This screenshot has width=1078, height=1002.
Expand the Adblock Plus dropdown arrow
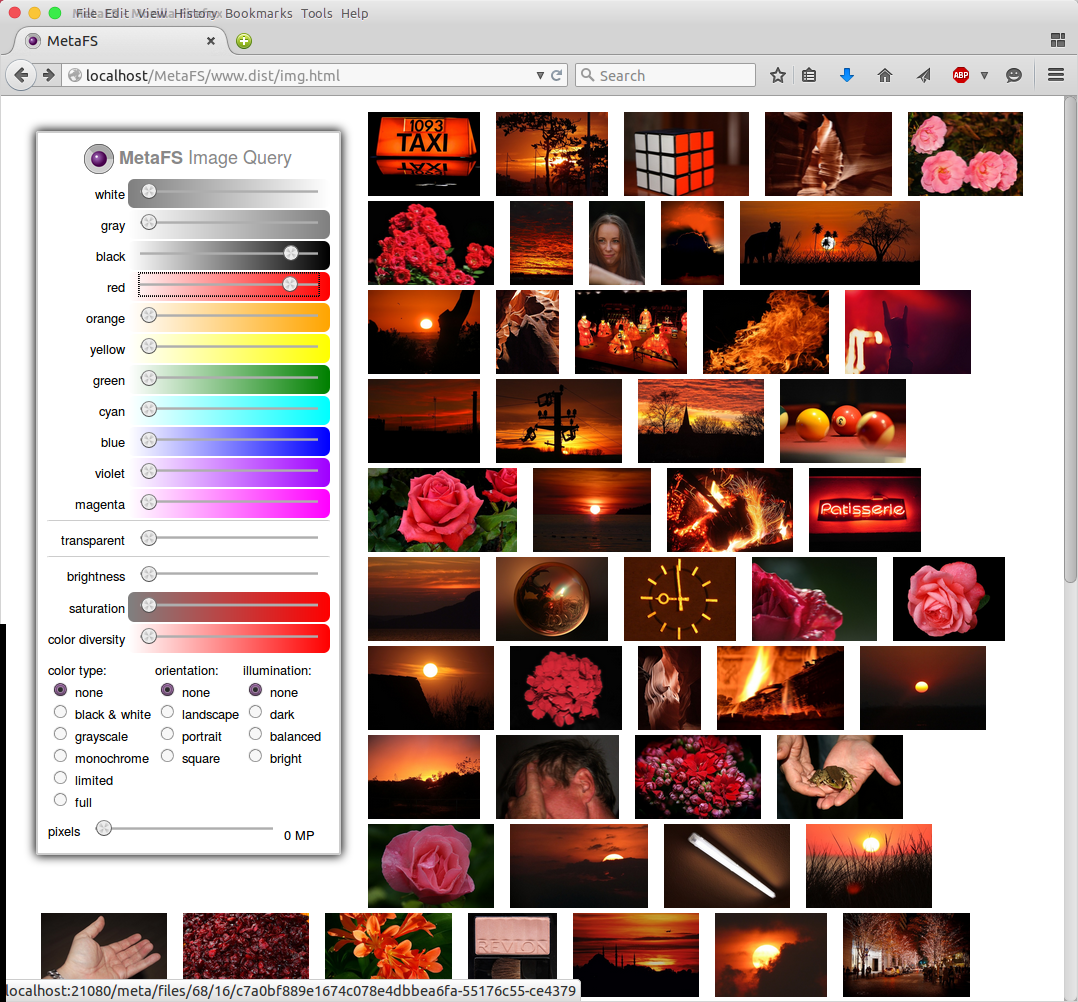(x=984, y=76)
